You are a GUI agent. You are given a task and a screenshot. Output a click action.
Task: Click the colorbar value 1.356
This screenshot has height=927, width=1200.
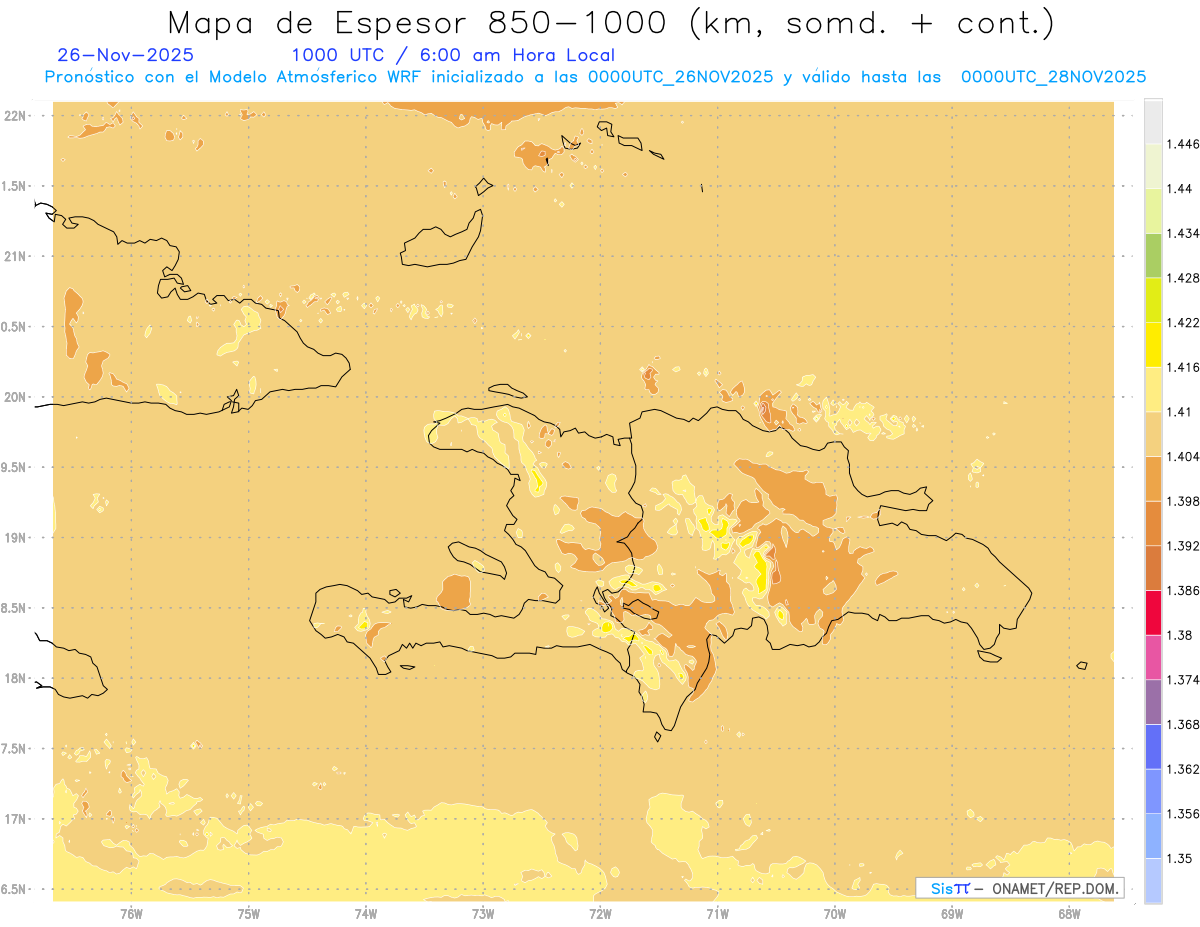[x=1185, y=813]
